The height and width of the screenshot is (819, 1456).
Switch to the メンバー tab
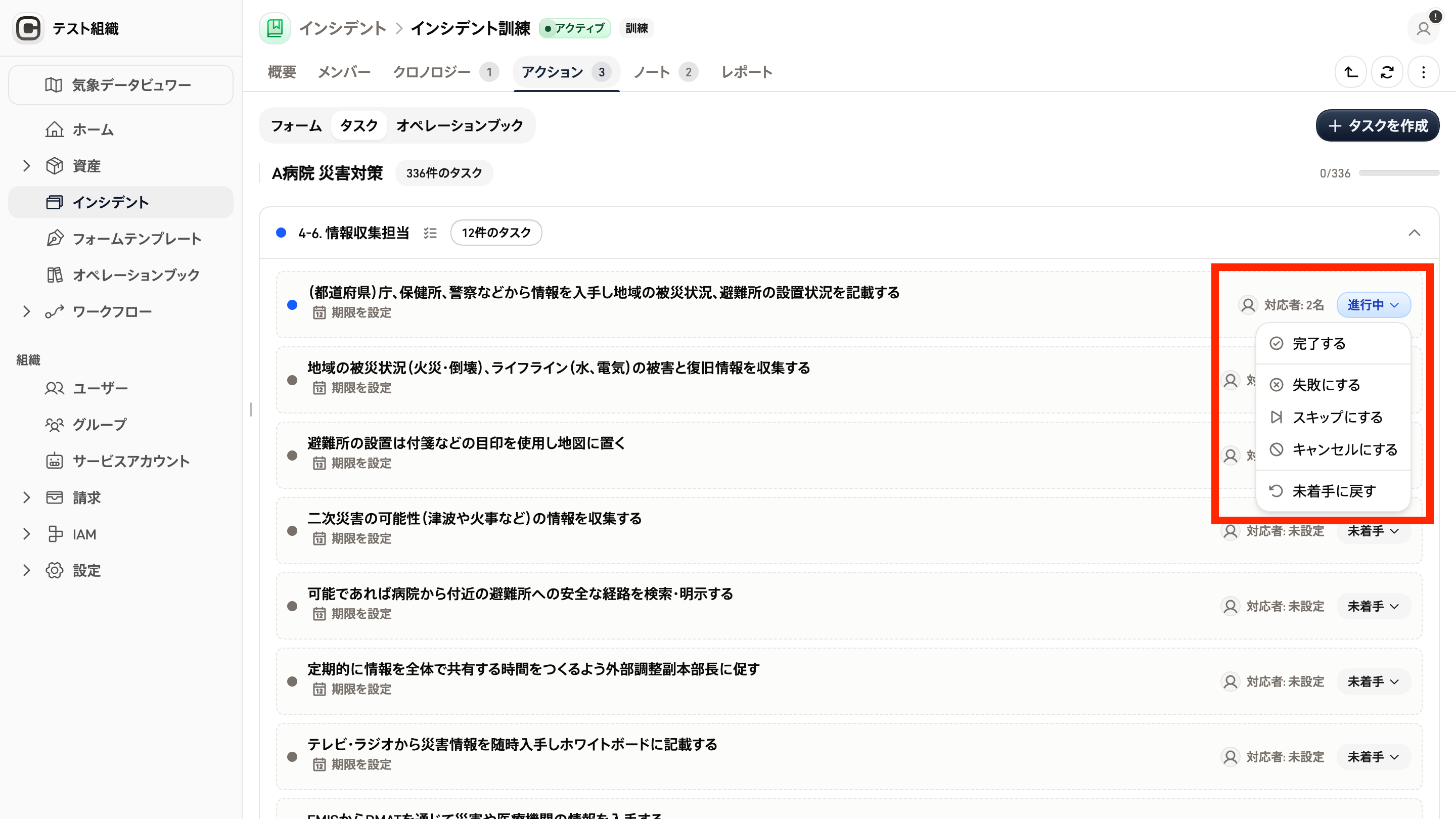344,72
